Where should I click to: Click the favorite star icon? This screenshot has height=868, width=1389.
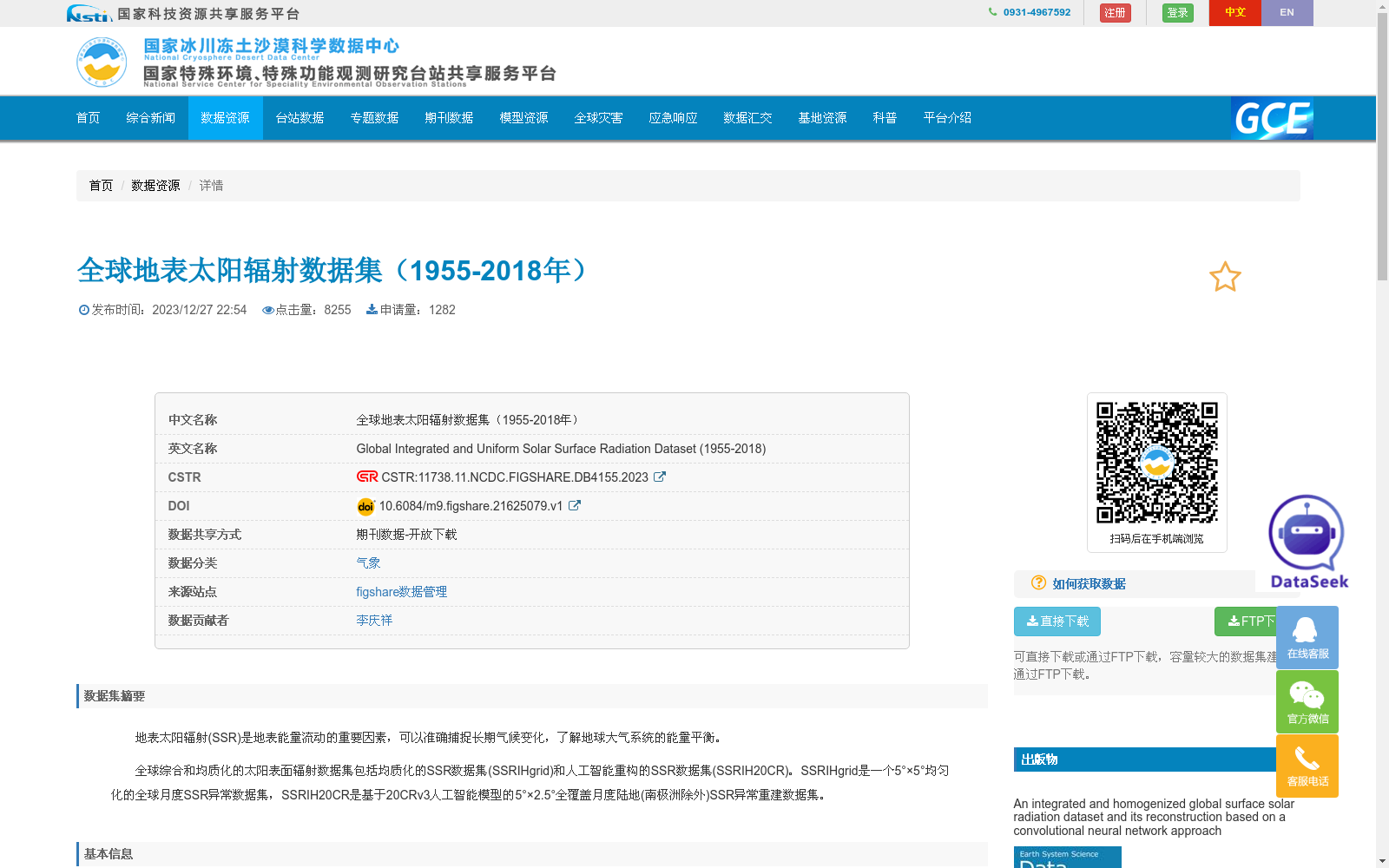pyautogui.click(x=1225, y=277)
